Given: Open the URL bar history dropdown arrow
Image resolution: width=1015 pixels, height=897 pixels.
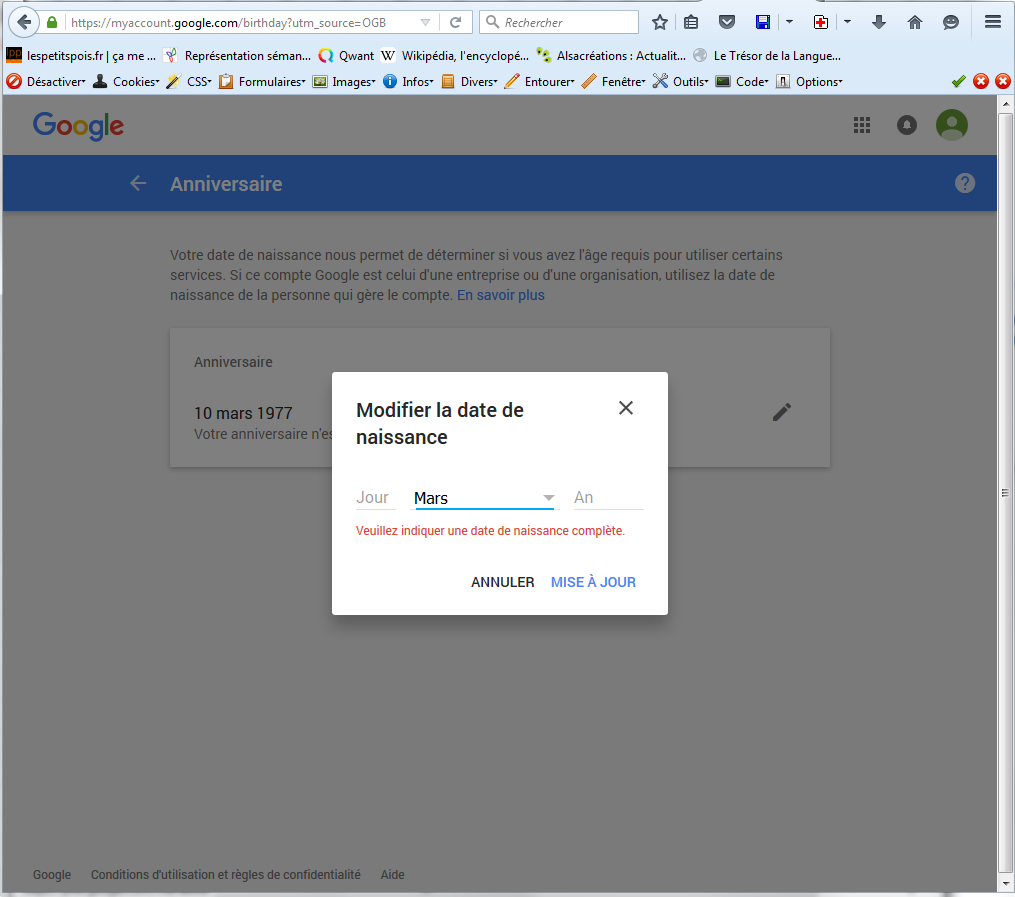Looking at the screenshot, I should coord(425,23).
